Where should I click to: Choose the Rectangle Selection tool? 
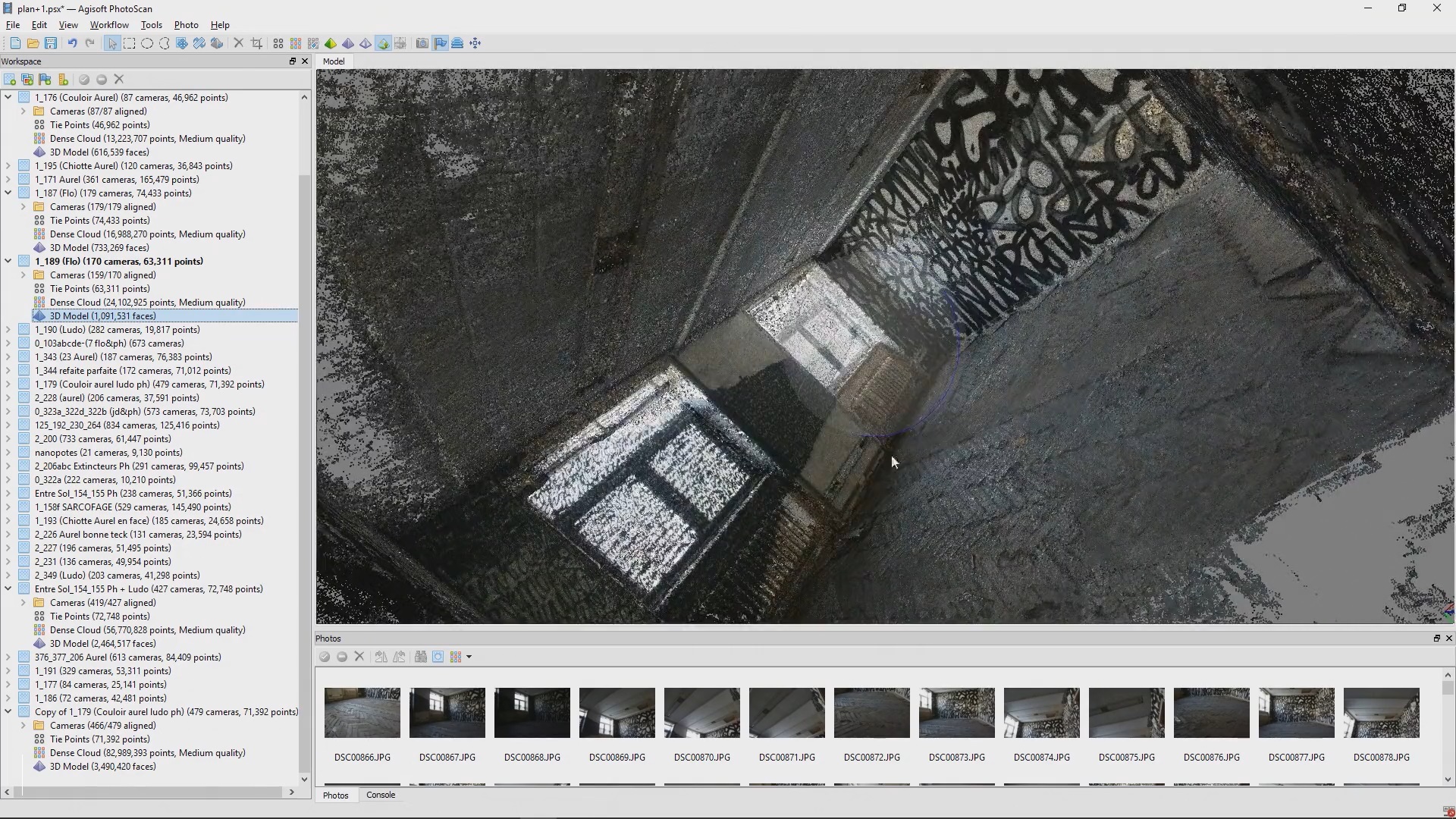click(x=130, y=43)
